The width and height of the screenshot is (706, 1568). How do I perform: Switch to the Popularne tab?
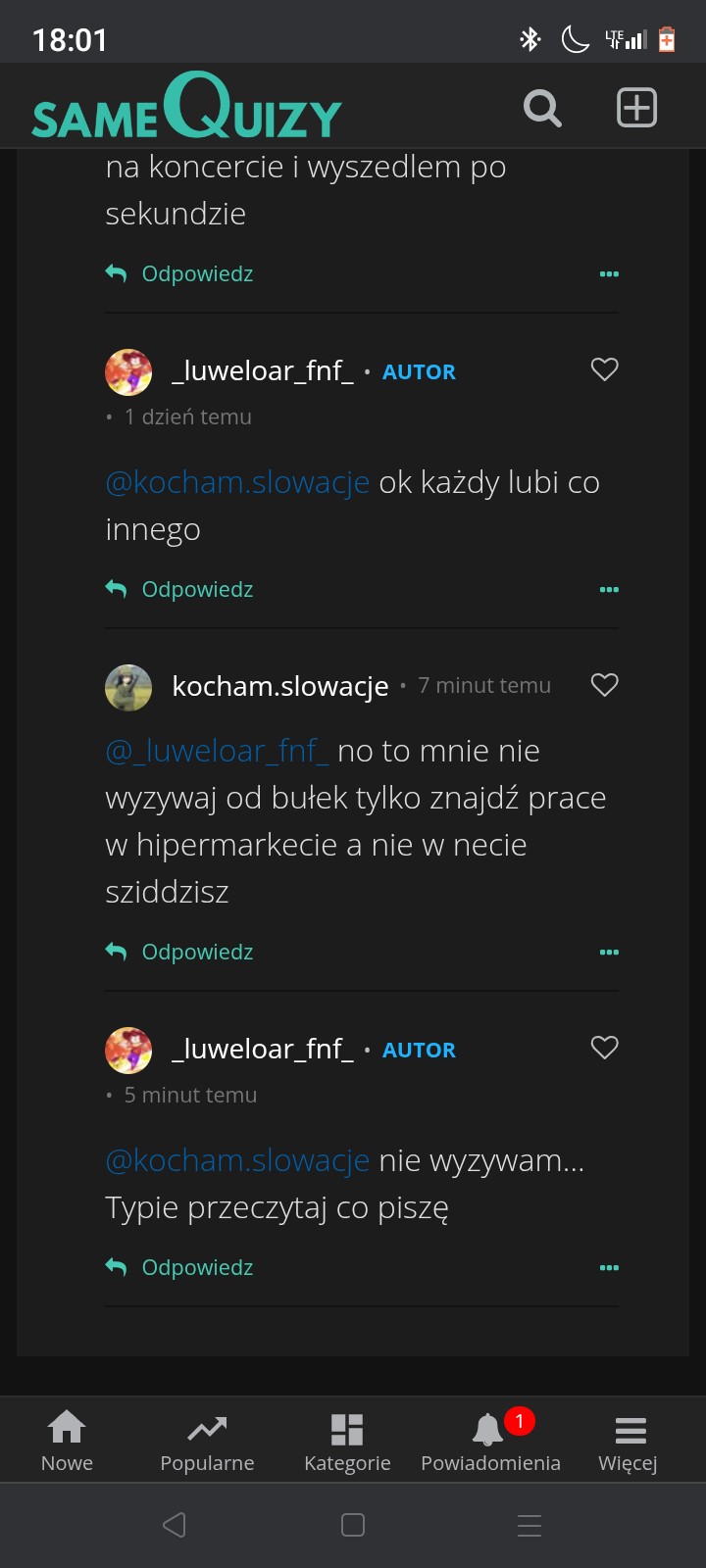(x=207, y=1443)
